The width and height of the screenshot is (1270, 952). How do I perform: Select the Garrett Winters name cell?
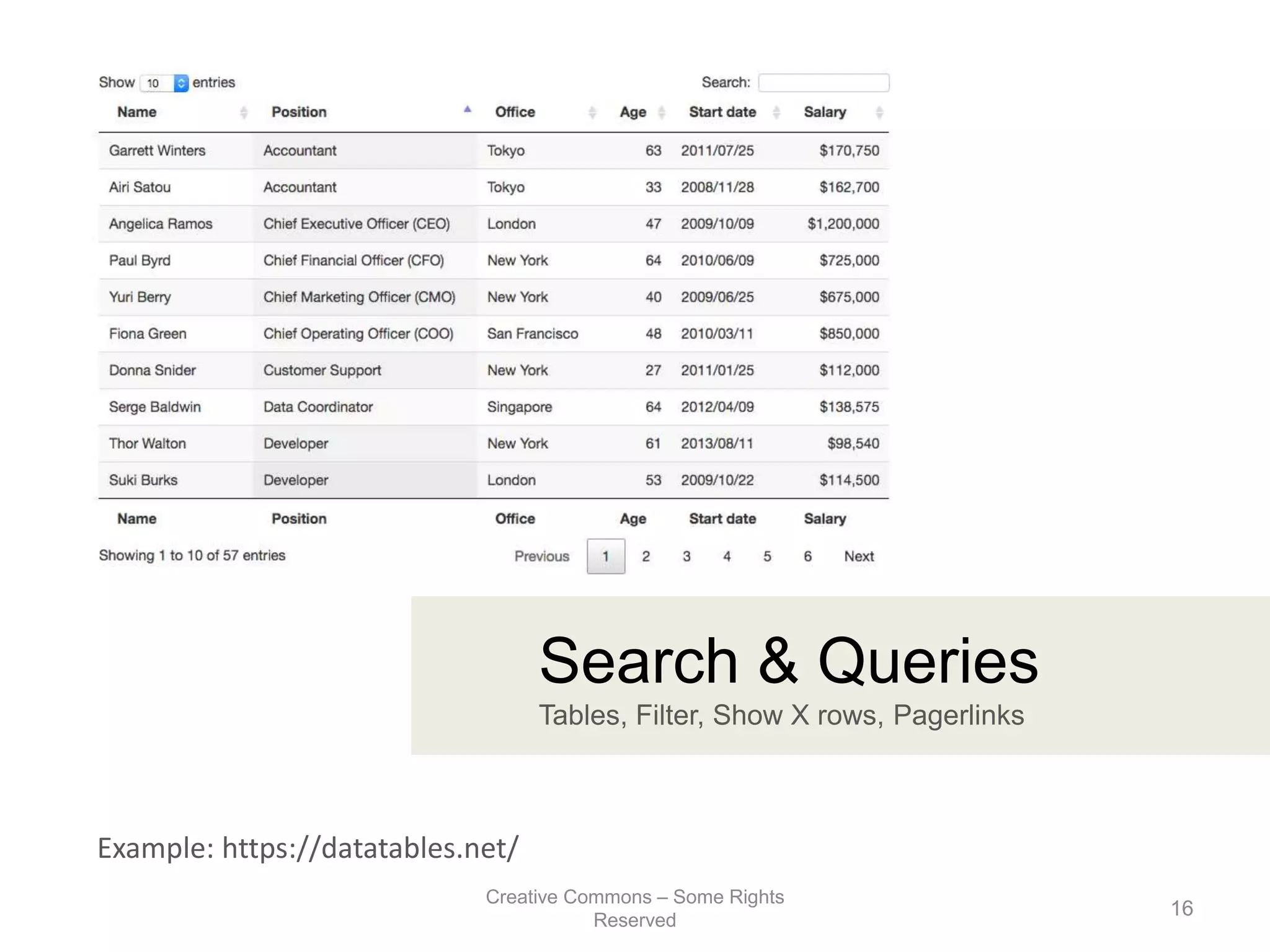tap(158, 151)
